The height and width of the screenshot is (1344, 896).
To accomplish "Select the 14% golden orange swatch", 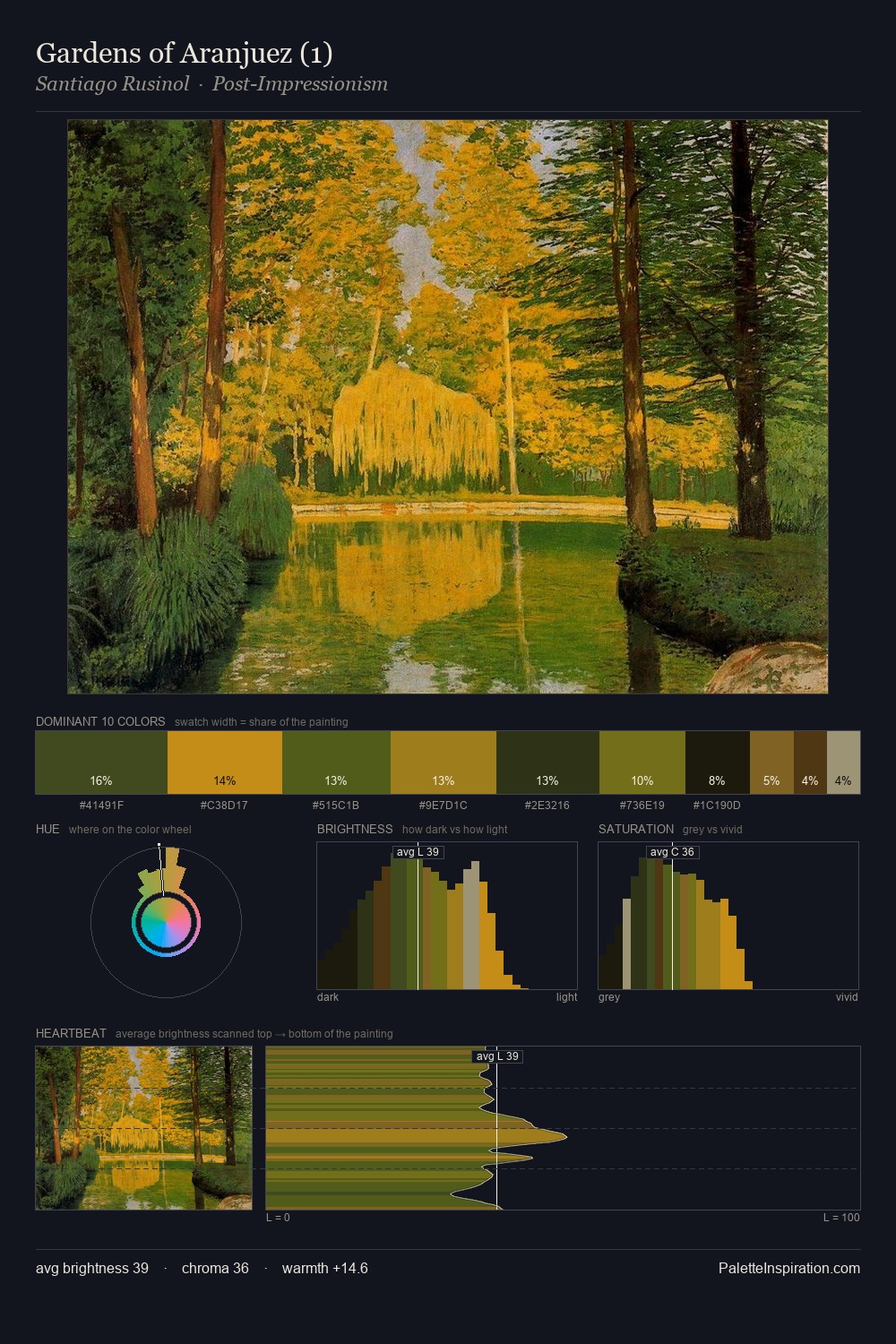I will tap(225, 762).
